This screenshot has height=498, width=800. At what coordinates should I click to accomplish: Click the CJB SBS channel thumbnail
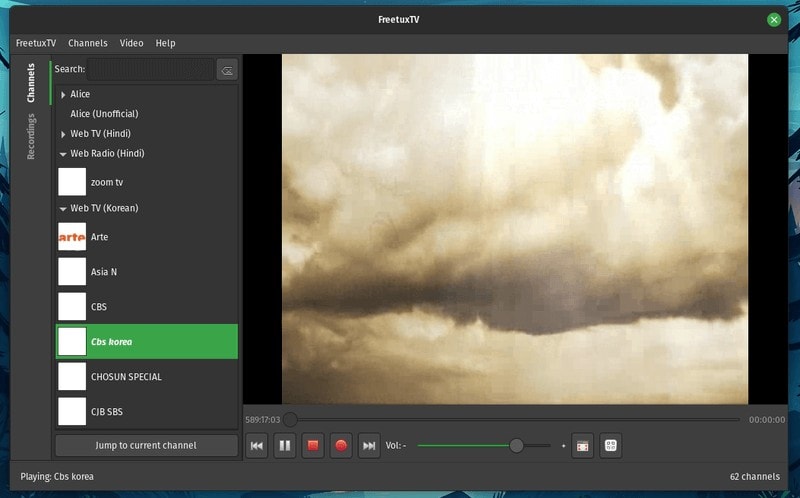coord(72,411)
